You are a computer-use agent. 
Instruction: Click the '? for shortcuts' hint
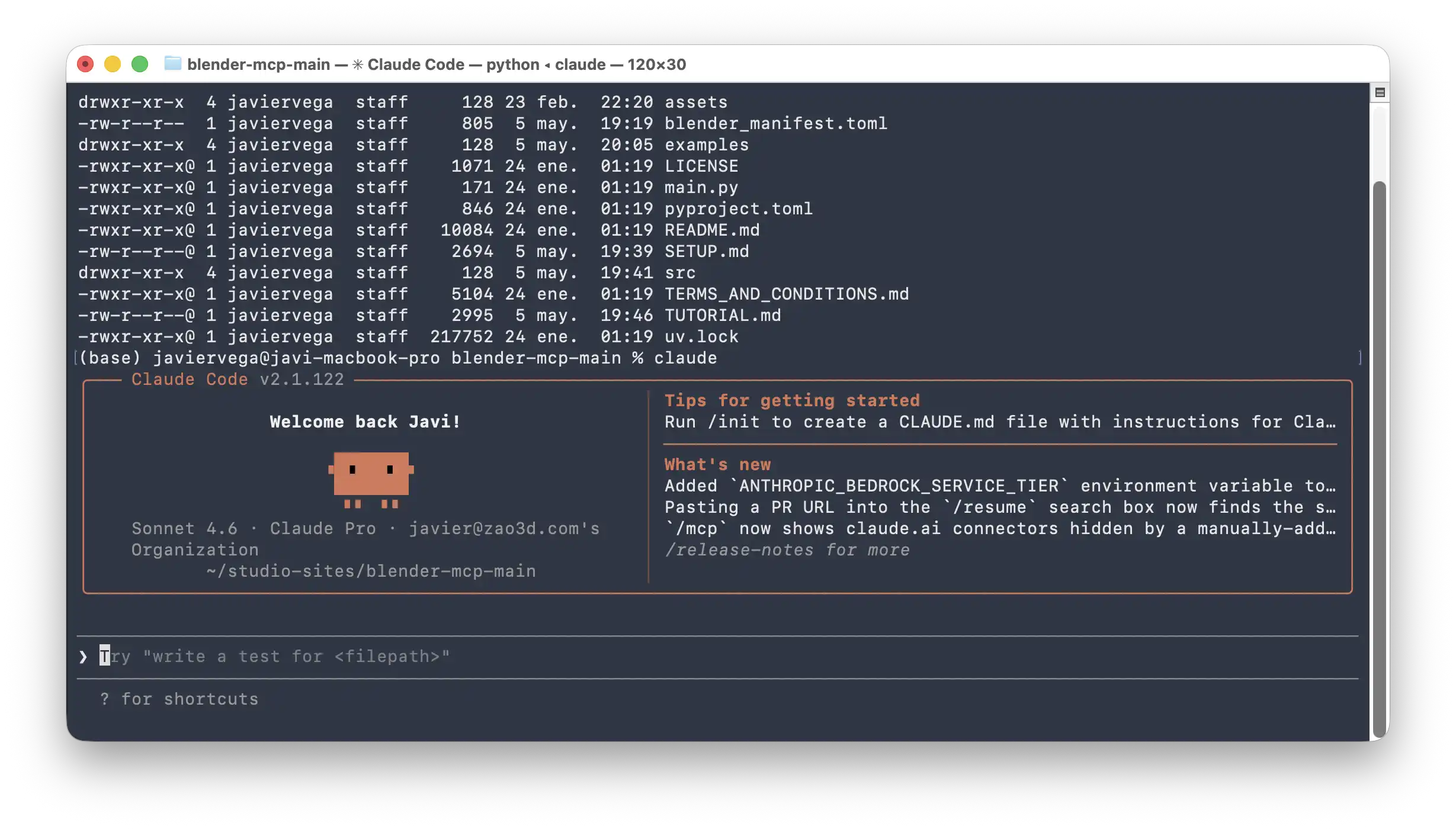179,699
